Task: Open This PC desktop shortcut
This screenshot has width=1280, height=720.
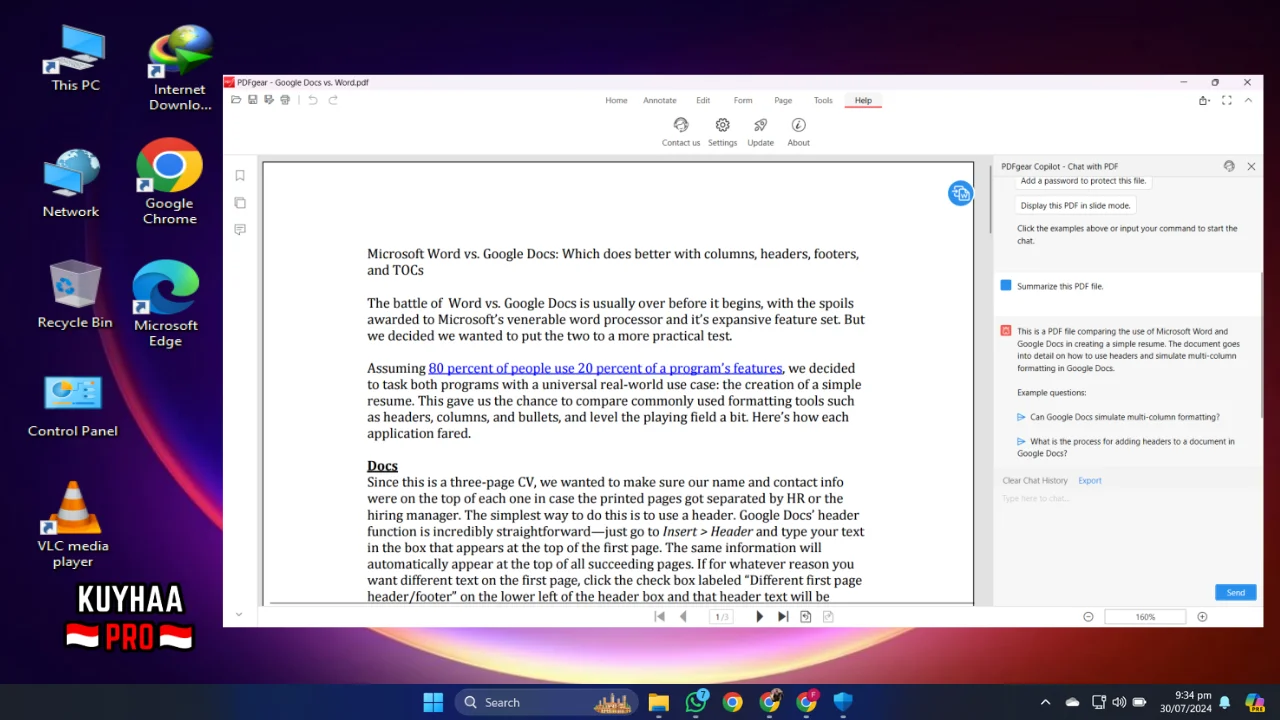Action: point(76,58)
